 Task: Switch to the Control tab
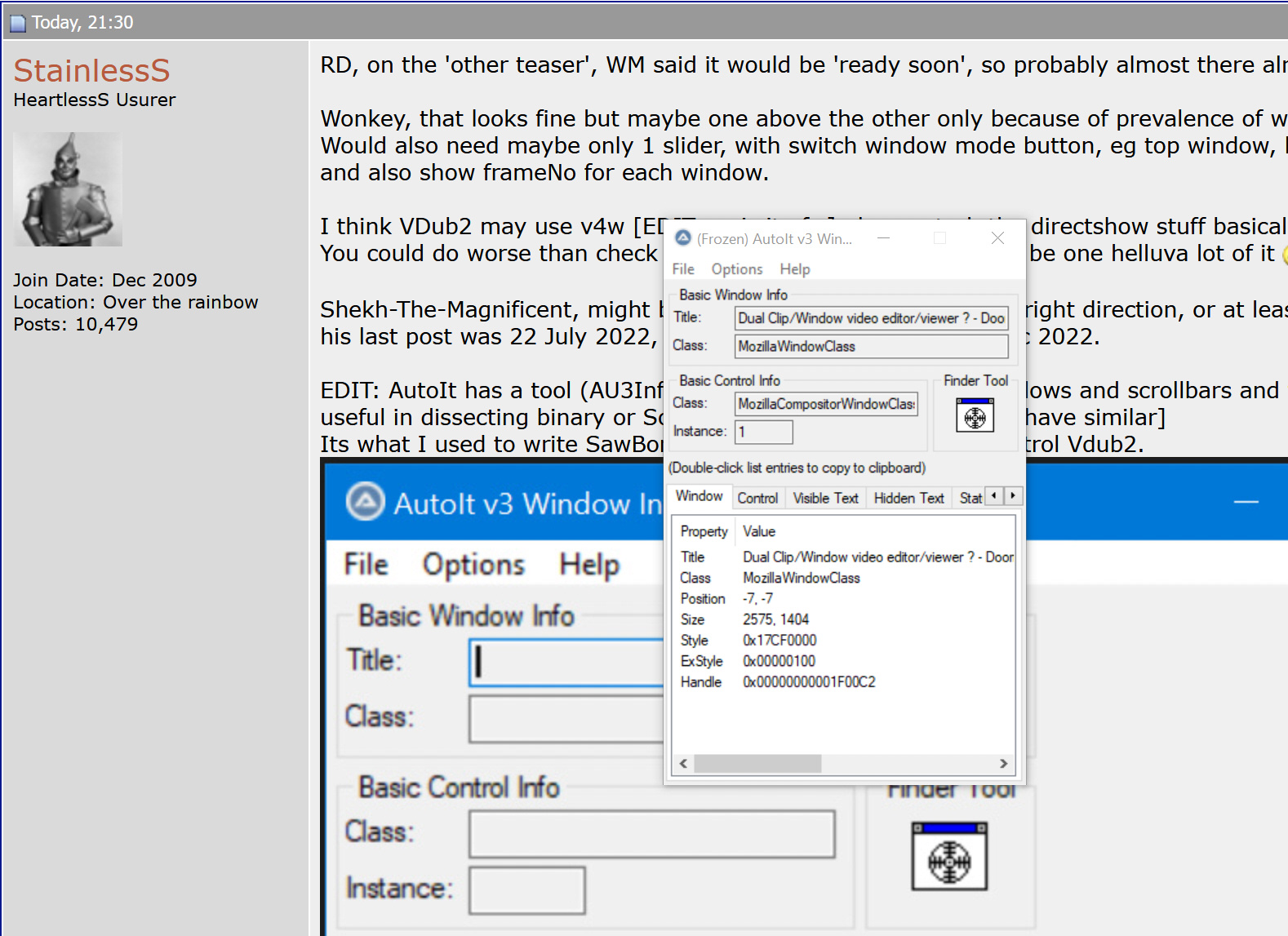pyautogui.click(x=757, y=498)
